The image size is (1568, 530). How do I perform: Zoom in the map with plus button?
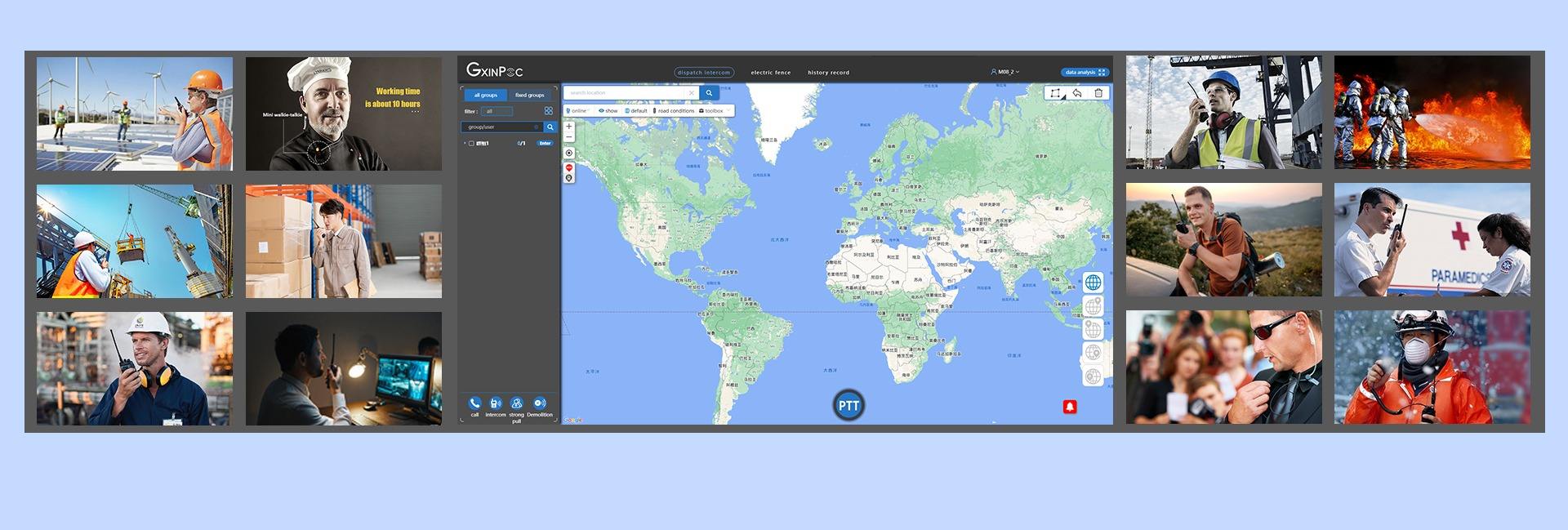pos(569,127)
